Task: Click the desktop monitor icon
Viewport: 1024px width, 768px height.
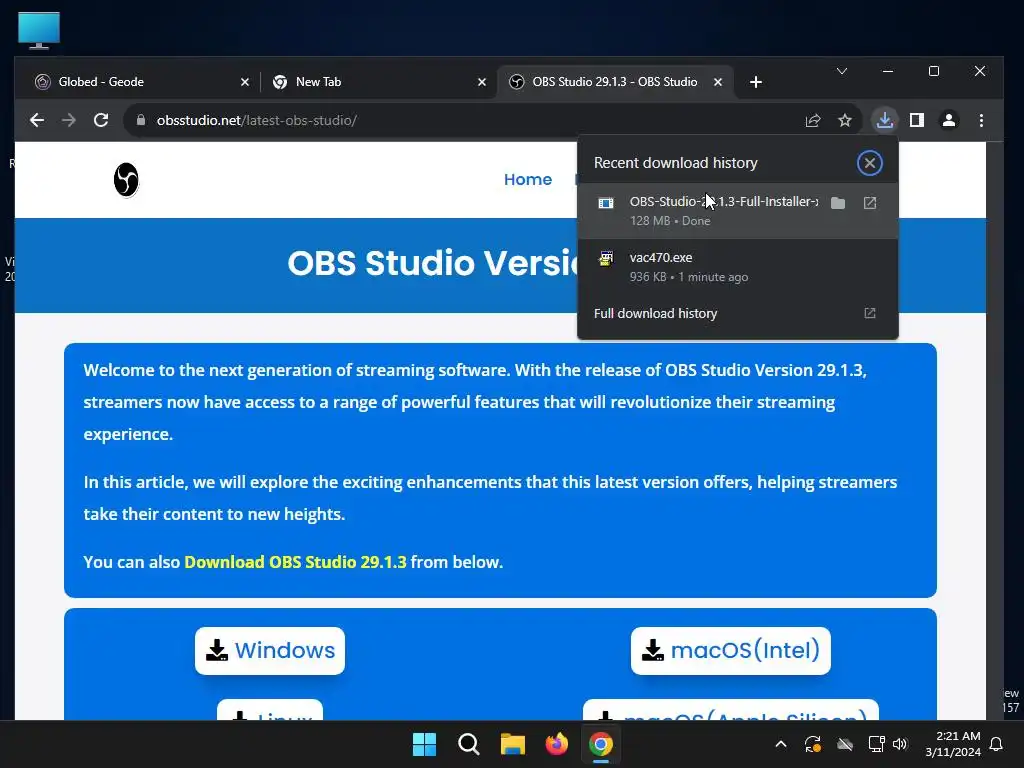Action: point(39,30)
